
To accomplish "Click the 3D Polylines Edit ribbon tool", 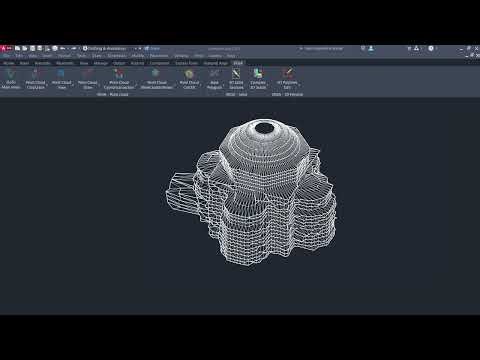I will (287, 79).
